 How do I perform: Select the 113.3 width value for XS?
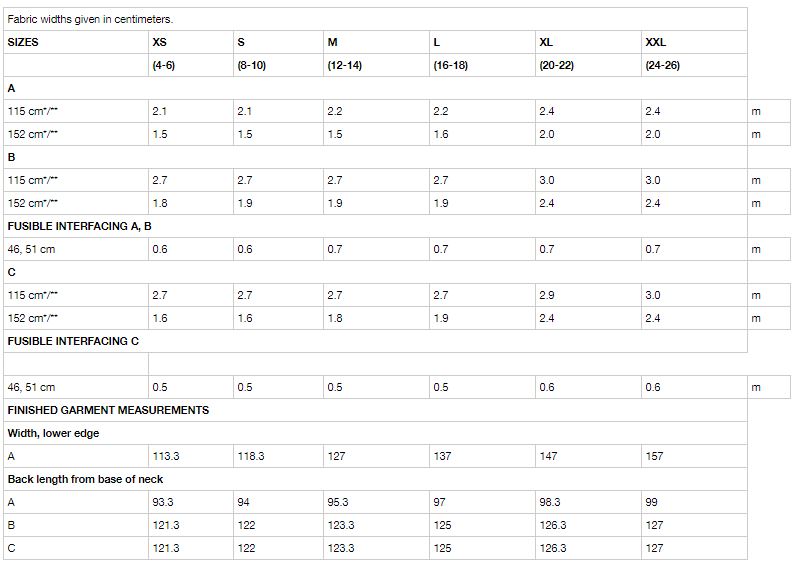tap(191, 456)
